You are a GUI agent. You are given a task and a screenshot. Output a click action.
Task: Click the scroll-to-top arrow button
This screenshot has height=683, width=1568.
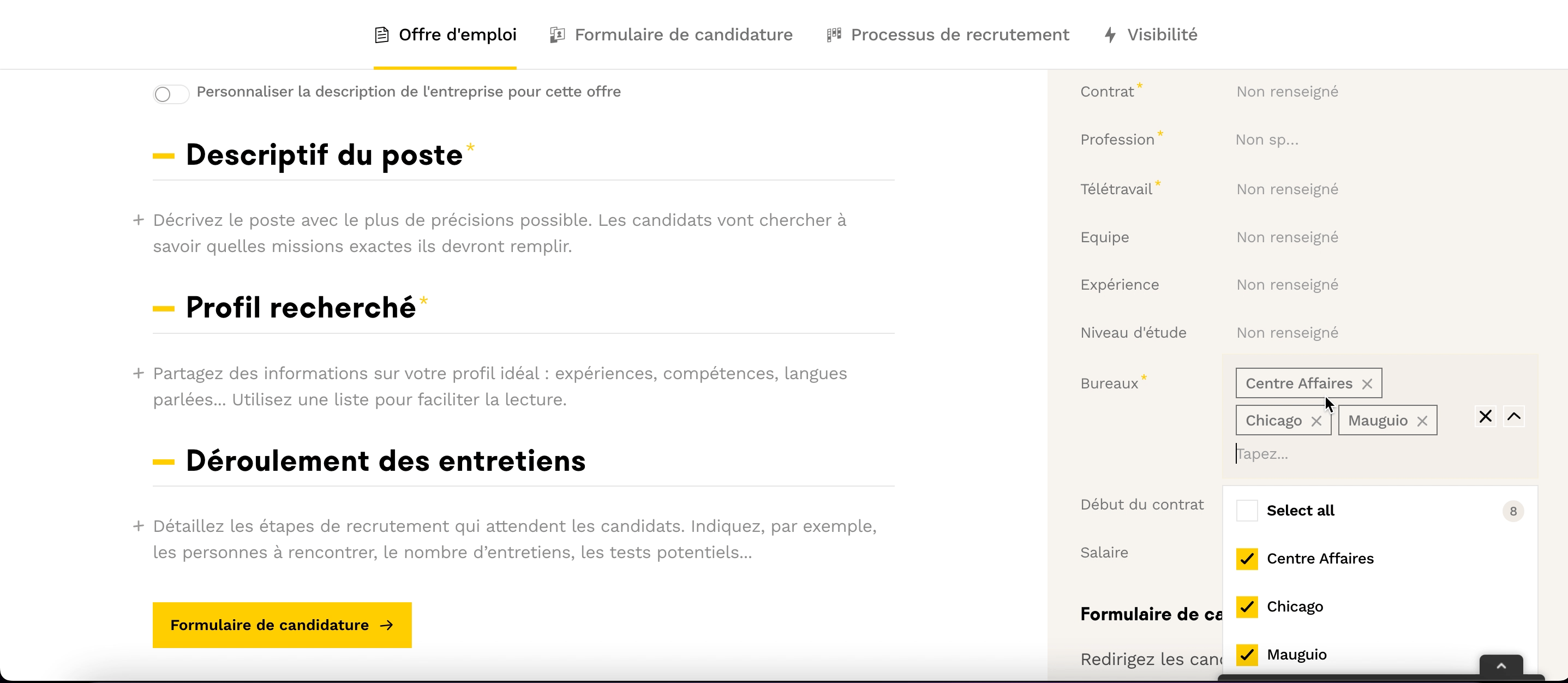1501,666
